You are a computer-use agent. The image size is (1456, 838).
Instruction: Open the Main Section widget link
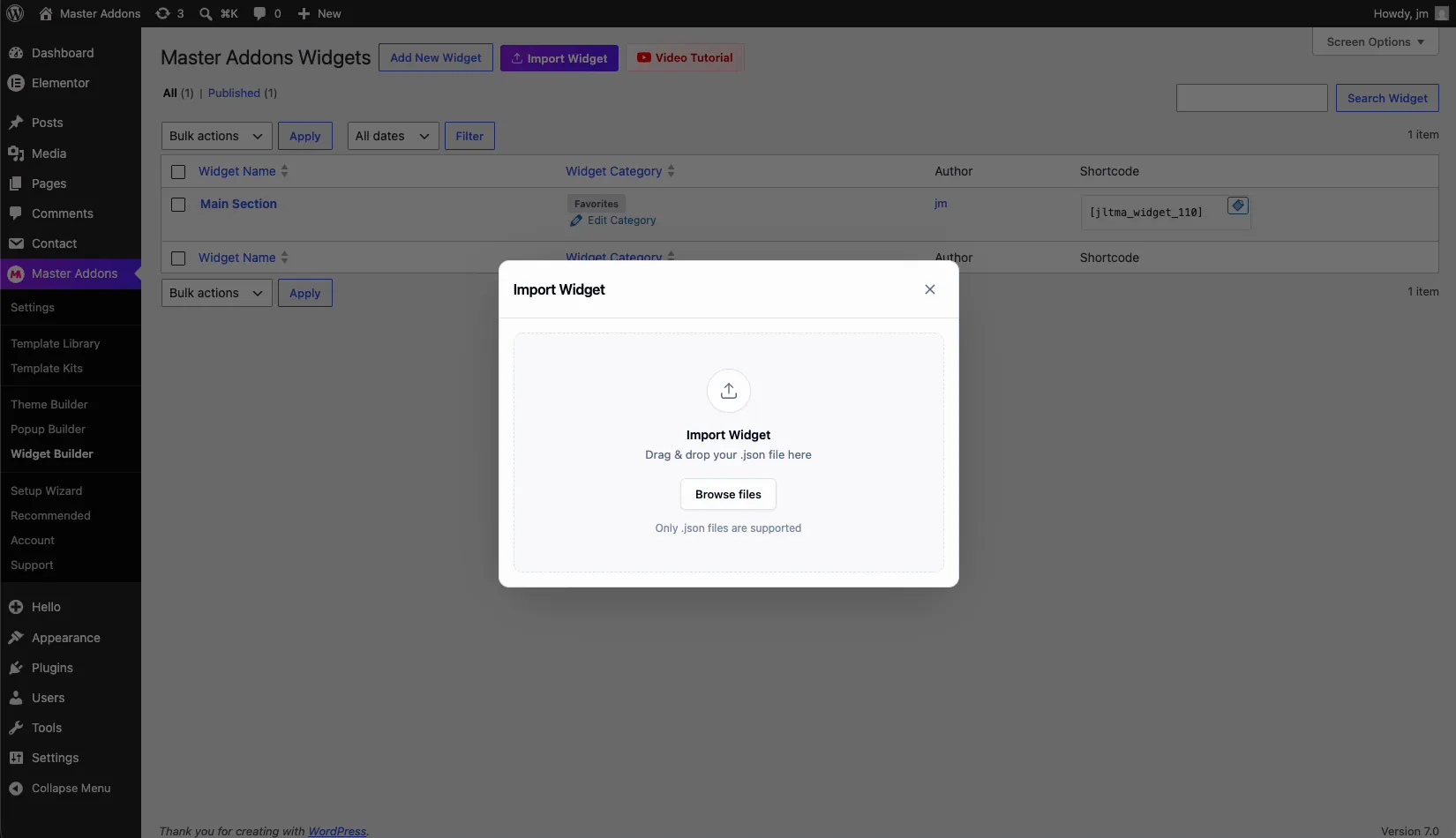238,204
